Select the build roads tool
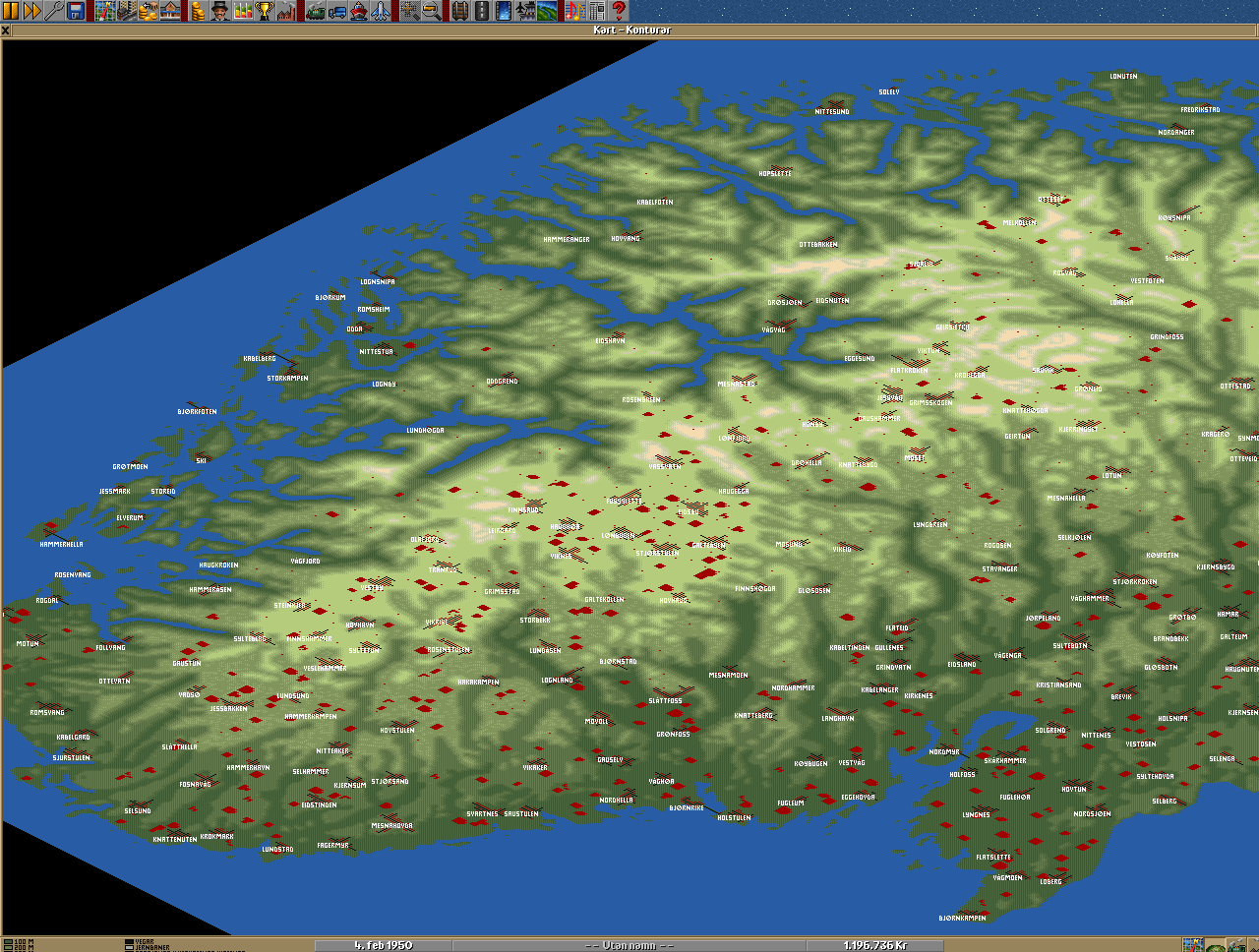 482,11
